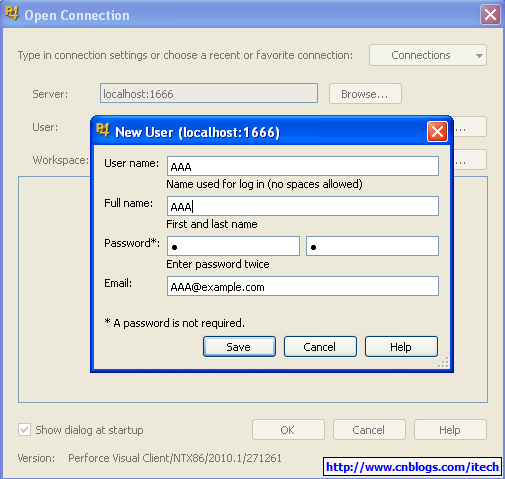This screenshot has width=505, height=479.
Task: Select the first Password field
Action: pyautogui.click(x=233, y=246)
